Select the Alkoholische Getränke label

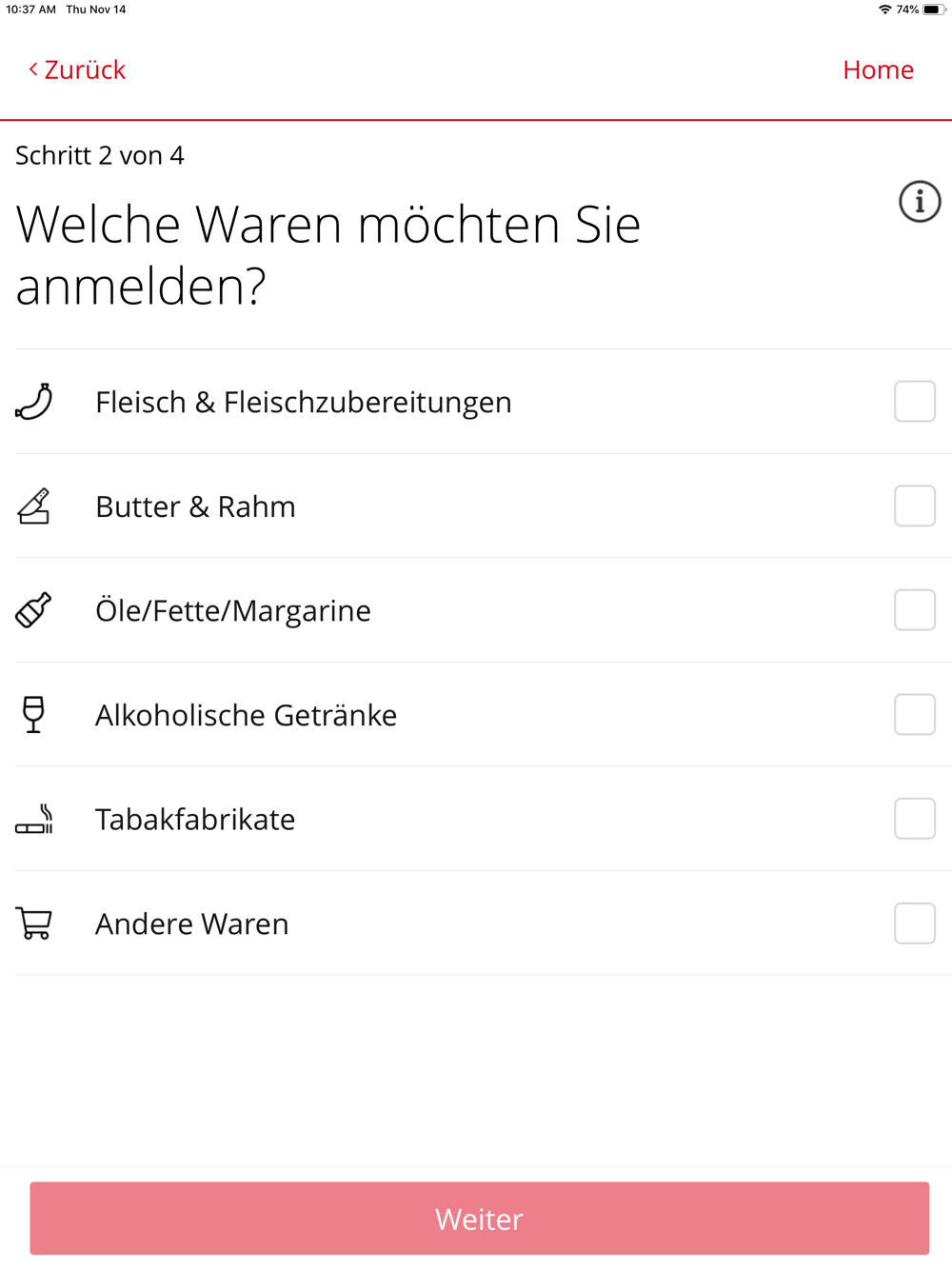[246, 715]
